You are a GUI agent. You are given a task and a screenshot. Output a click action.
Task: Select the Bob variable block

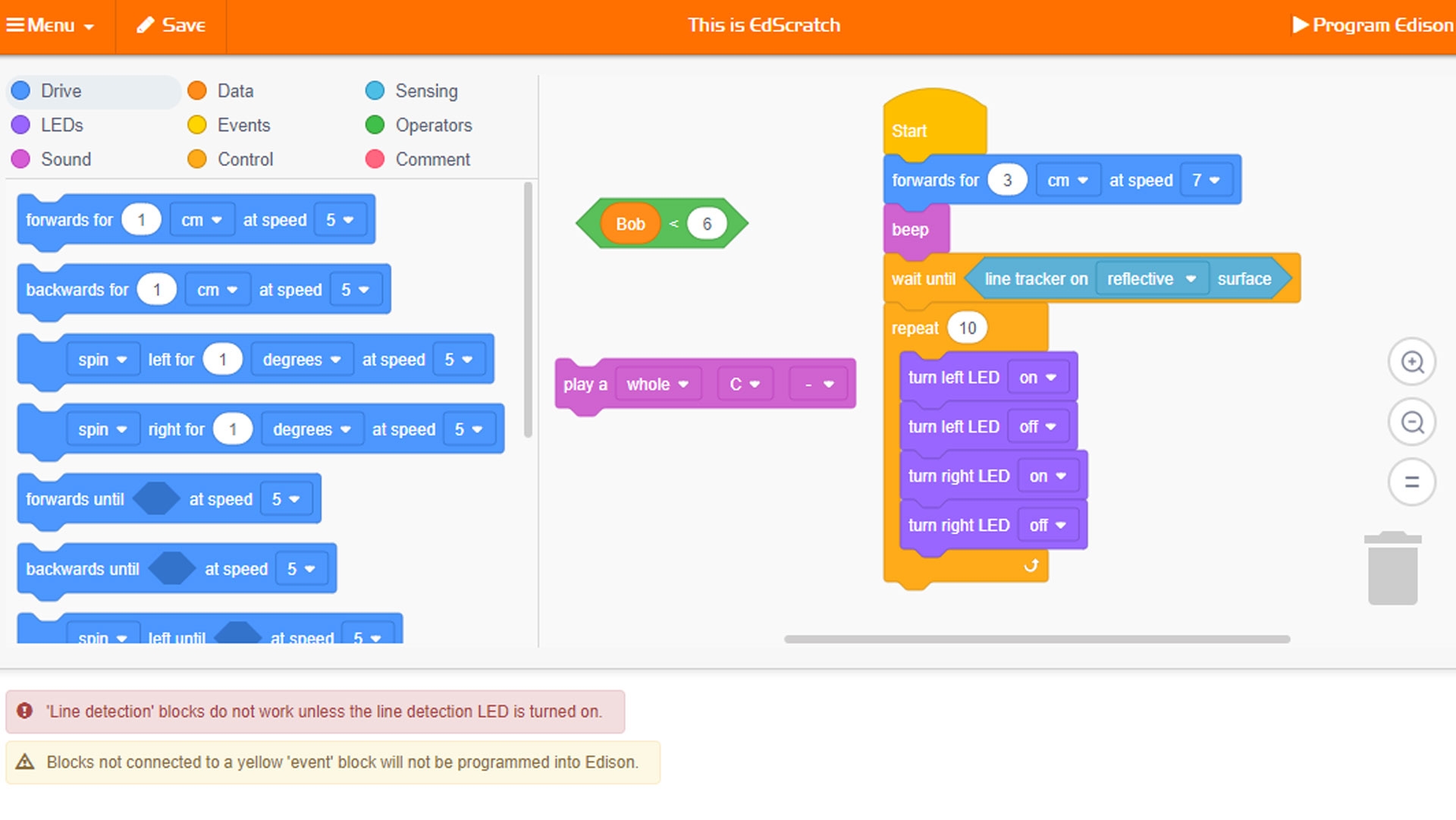[630, 224]
